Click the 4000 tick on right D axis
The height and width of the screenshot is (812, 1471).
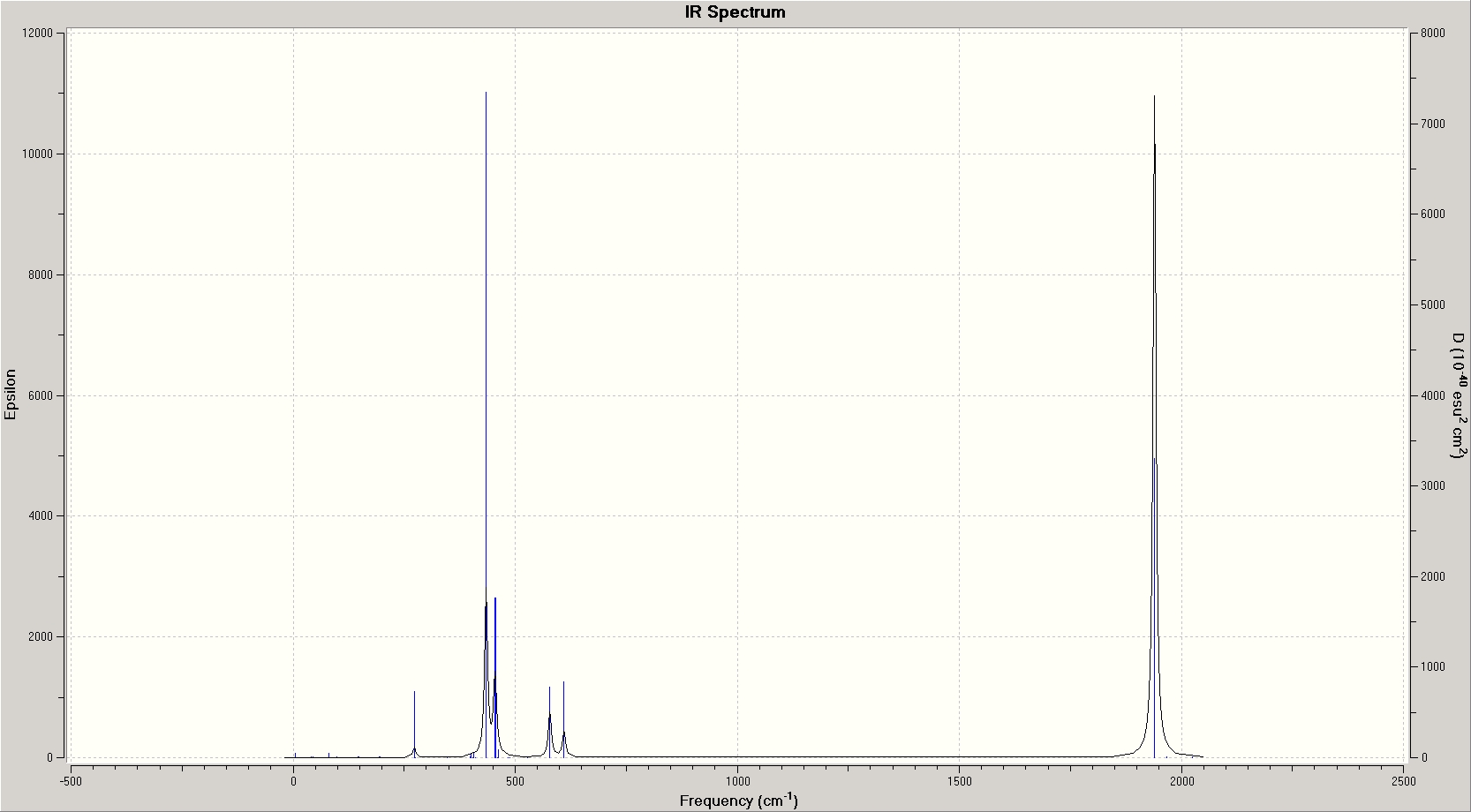coord(1433,395)
